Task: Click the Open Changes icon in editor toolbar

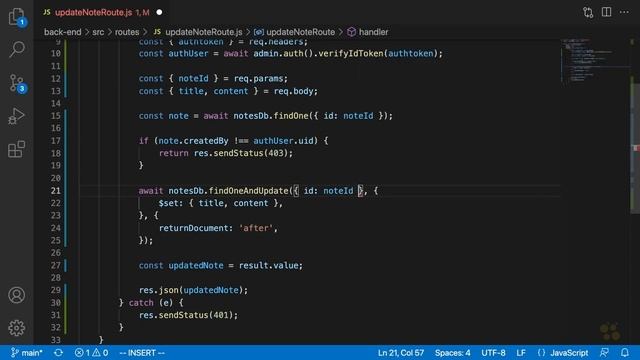Action: click(x=588, y=12)
